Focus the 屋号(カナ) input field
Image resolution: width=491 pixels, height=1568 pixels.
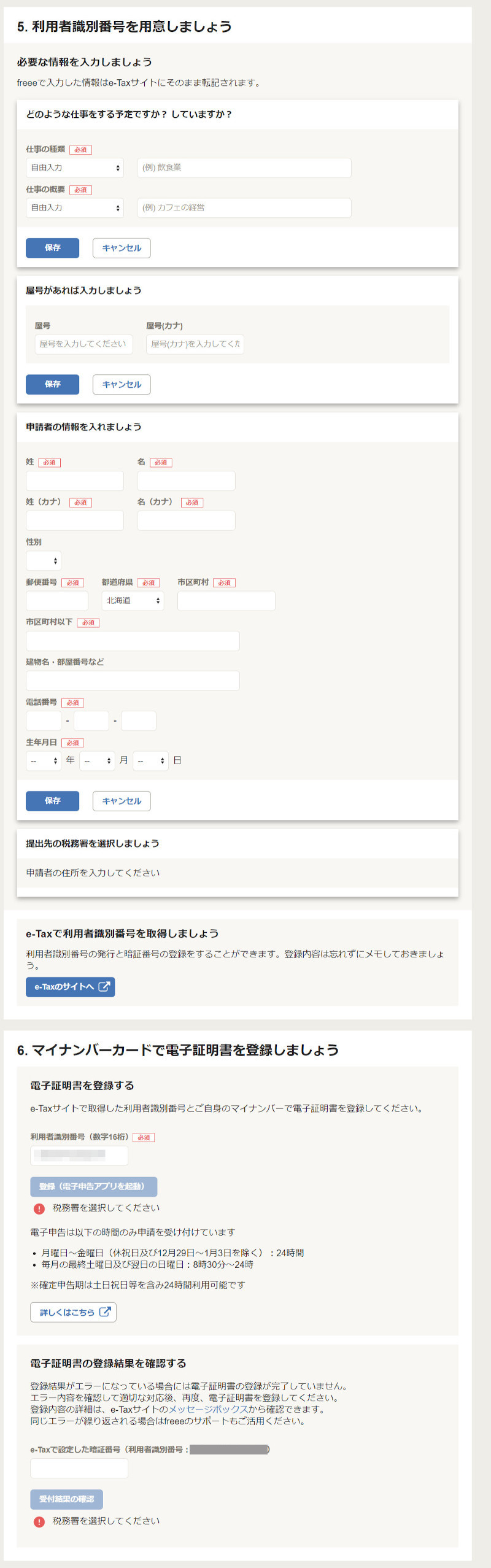tap(195, 344)
